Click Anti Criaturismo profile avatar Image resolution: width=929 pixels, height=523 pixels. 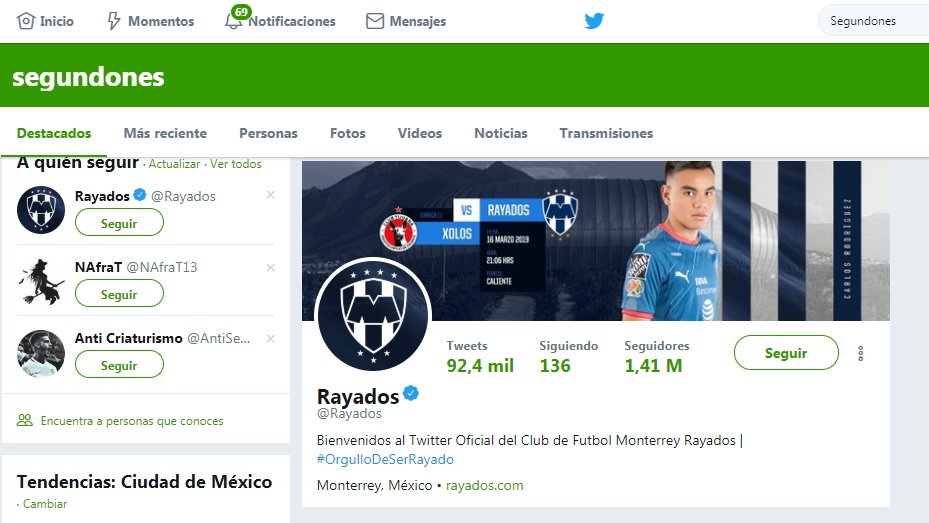tap(41, 352)
